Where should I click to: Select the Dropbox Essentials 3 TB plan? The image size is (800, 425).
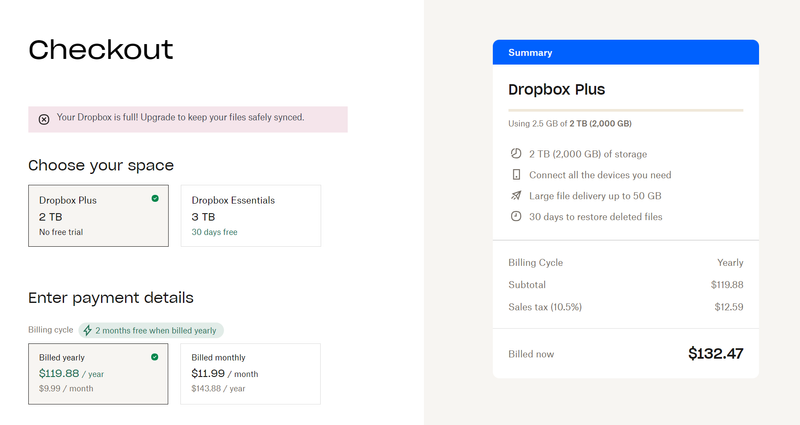coord(250,215)
